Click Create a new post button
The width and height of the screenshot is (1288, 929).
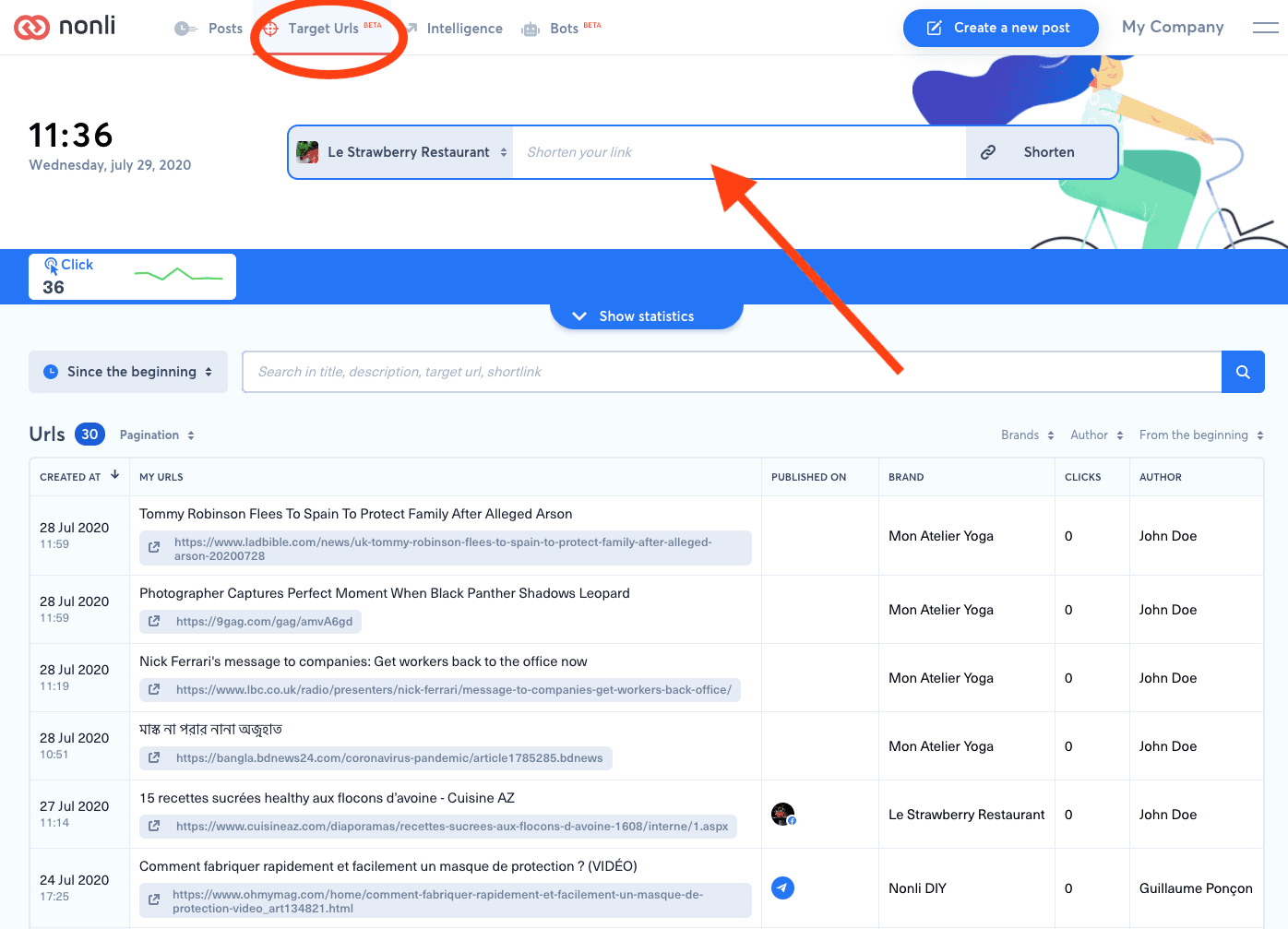(x=1001, y=28)
